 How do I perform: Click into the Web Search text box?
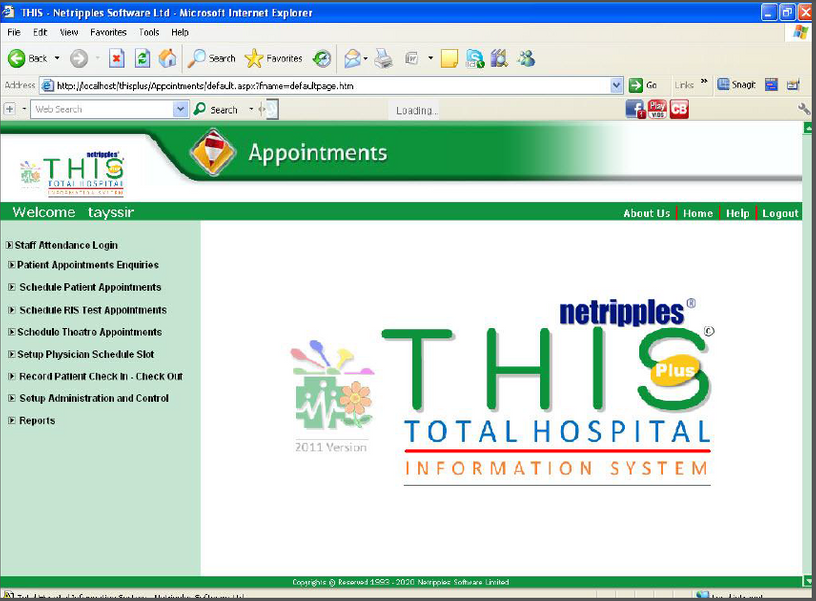tap(103, 109)
